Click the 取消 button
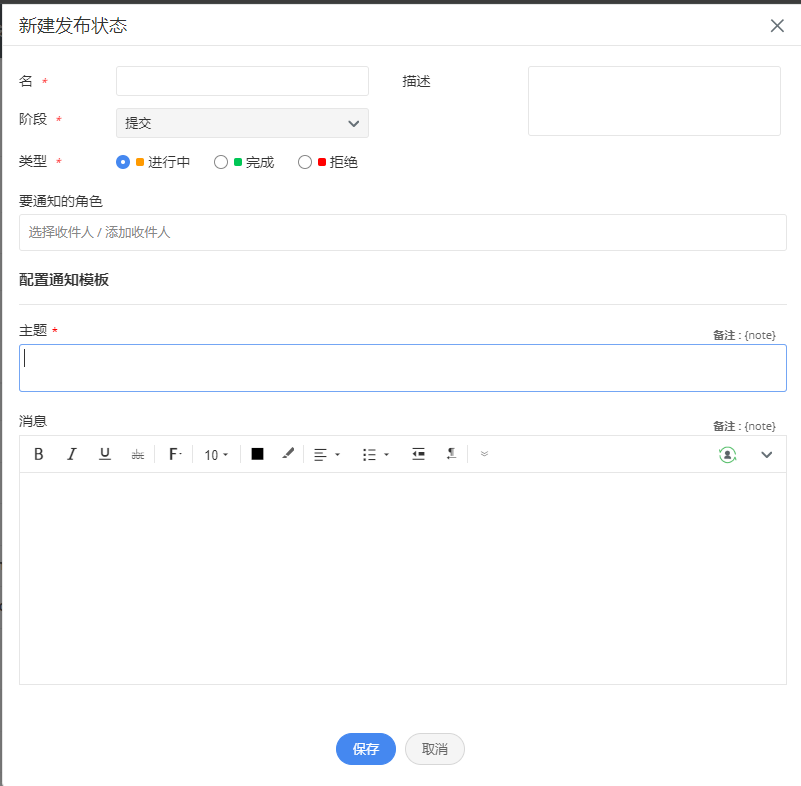 coord(435,749)
